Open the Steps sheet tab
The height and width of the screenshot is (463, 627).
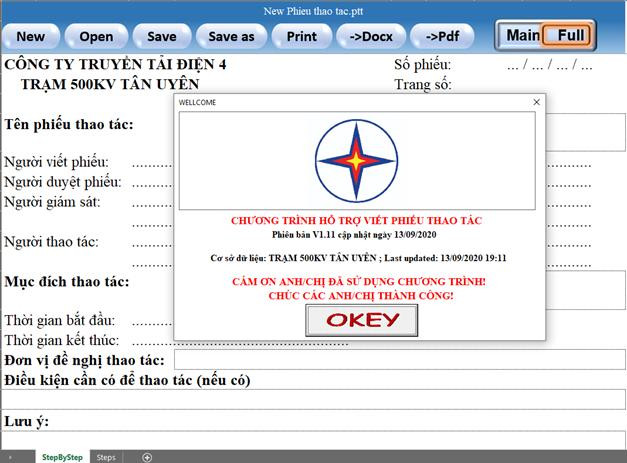(106, 457)
